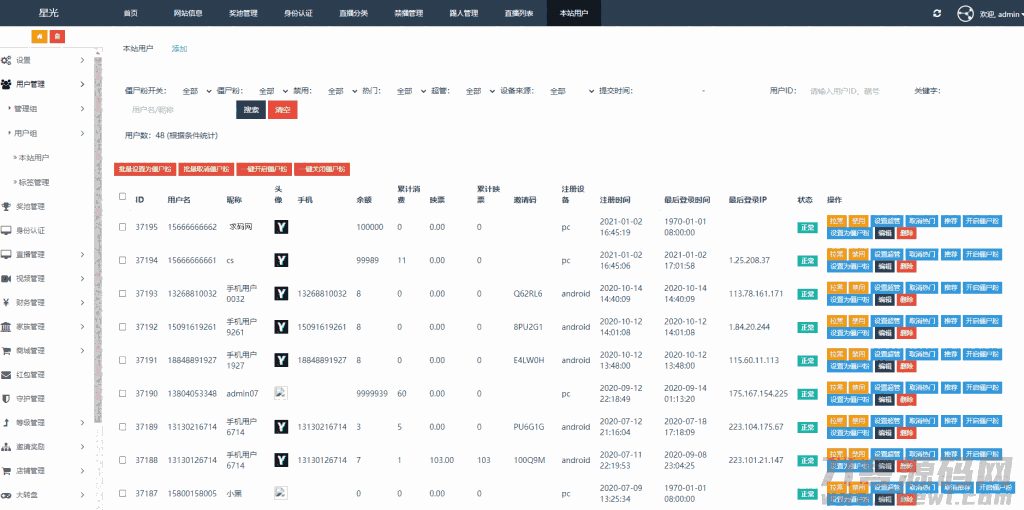This screenshot has width=1024, height=510.
Task: Click the refresh icon in top bar
Action: pos(936,13)
